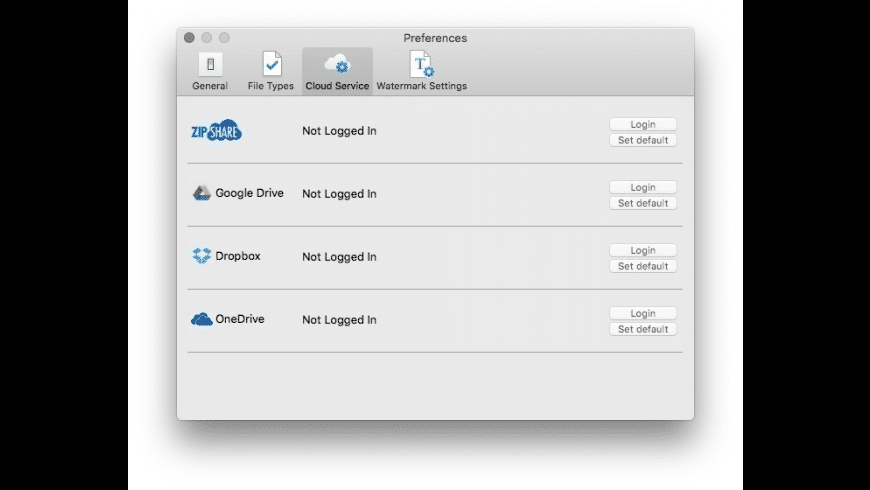Set Google Drive as default

click(x=643, y=203)
